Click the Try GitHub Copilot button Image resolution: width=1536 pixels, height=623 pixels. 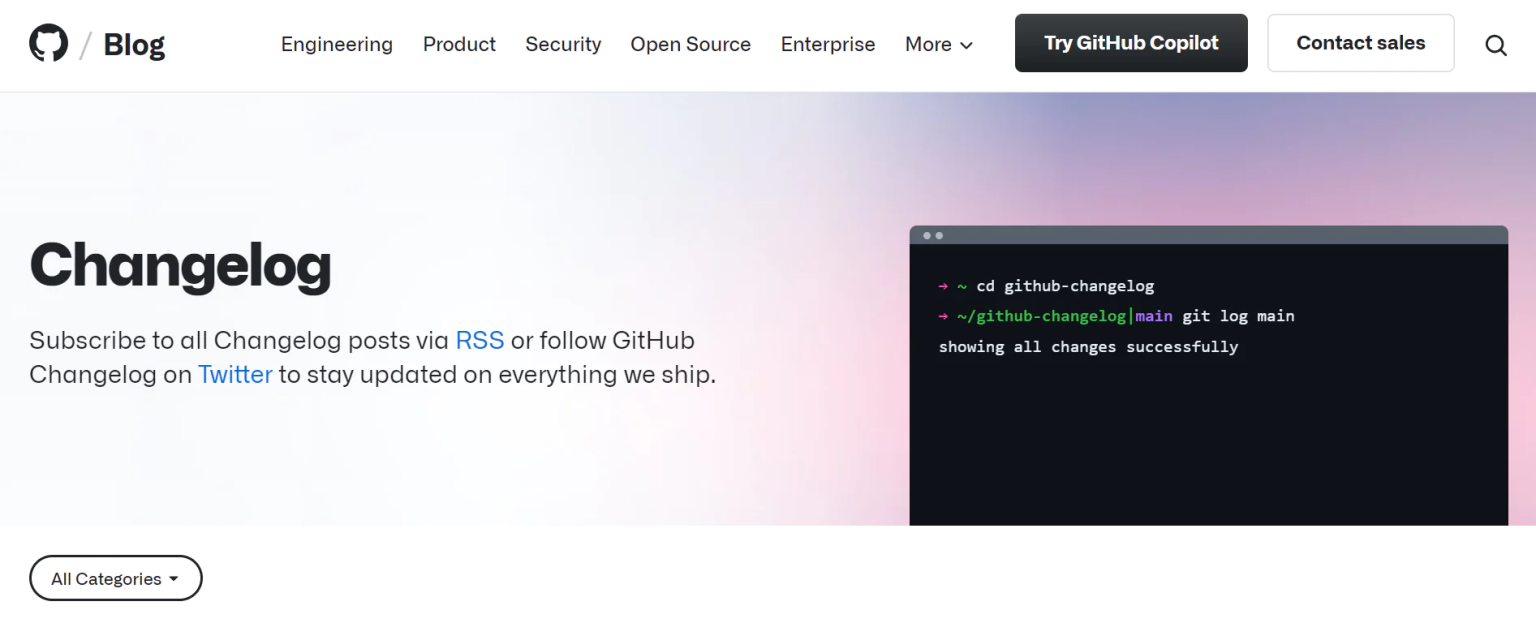(x=1130, y=42)
